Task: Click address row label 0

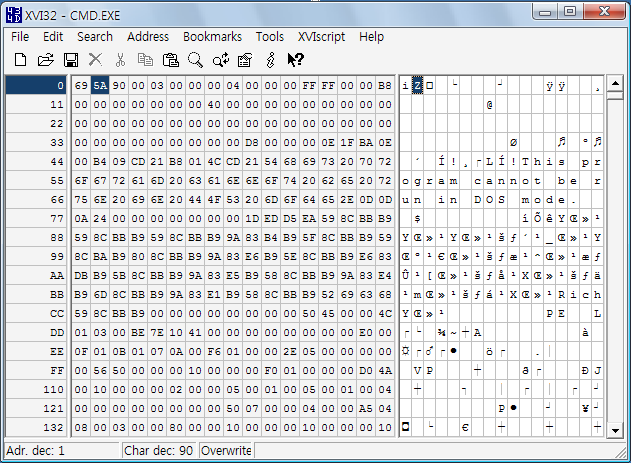Action: coord(36,85)
